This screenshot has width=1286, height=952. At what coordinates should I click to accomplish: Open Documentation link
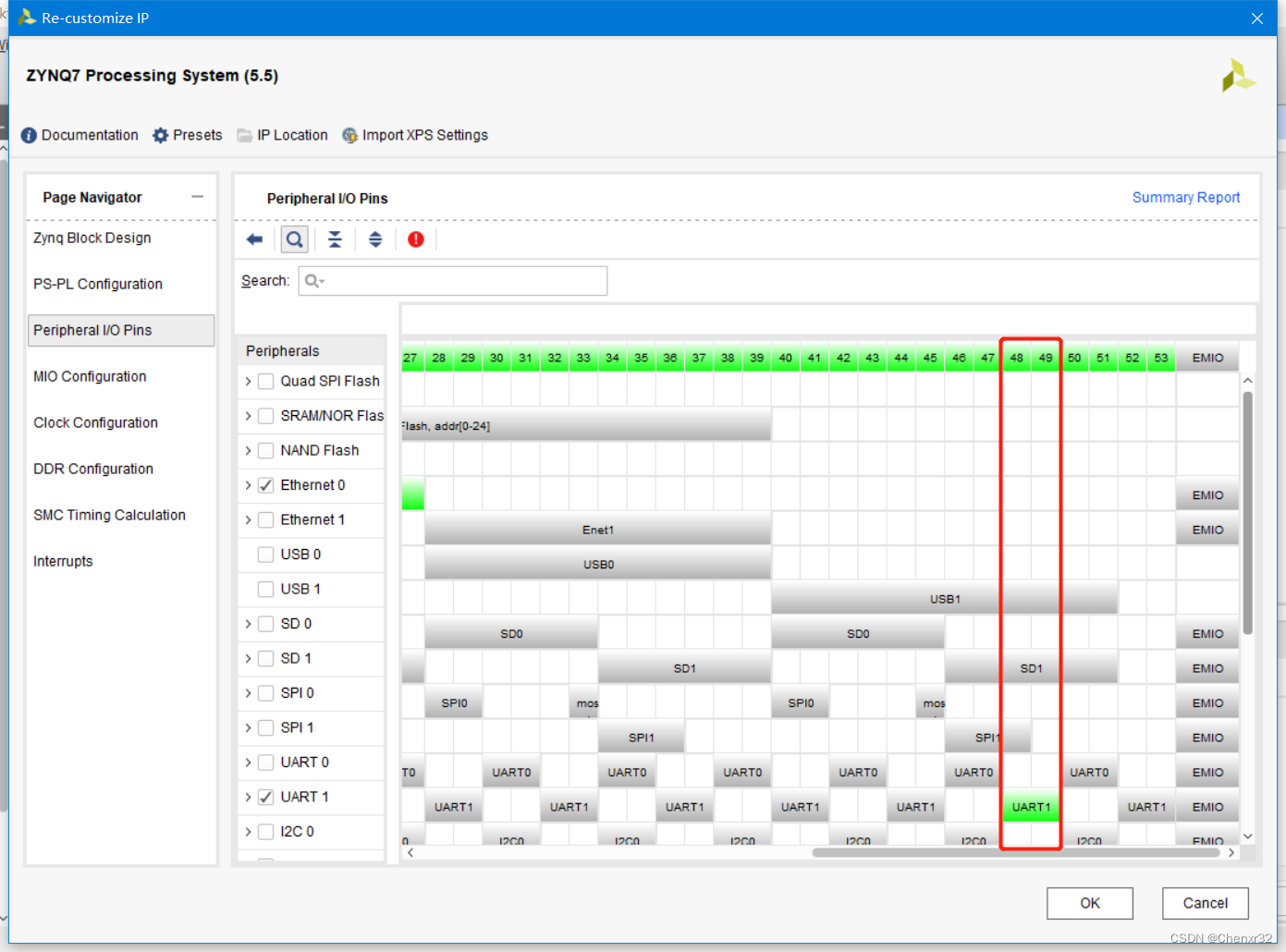90,135
